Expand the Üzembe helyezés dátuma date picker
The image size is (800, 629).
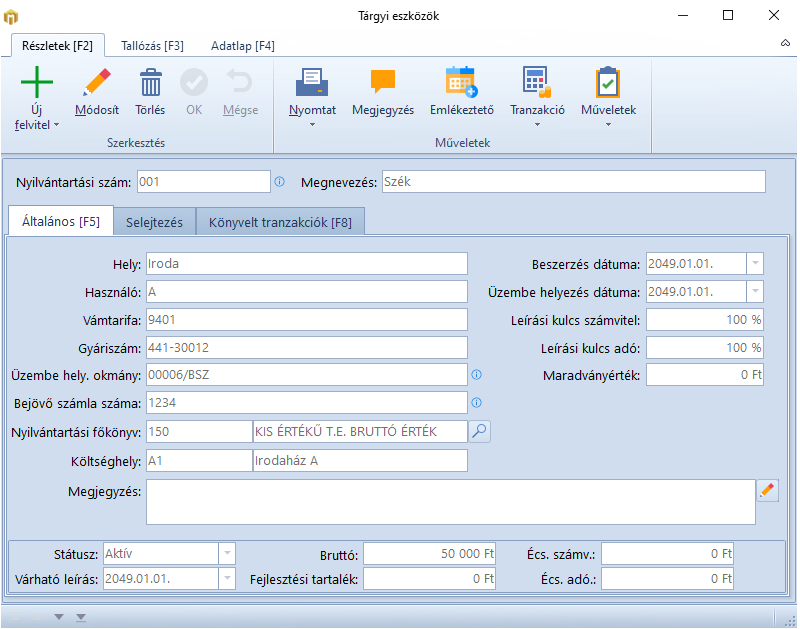pos(755,292)
